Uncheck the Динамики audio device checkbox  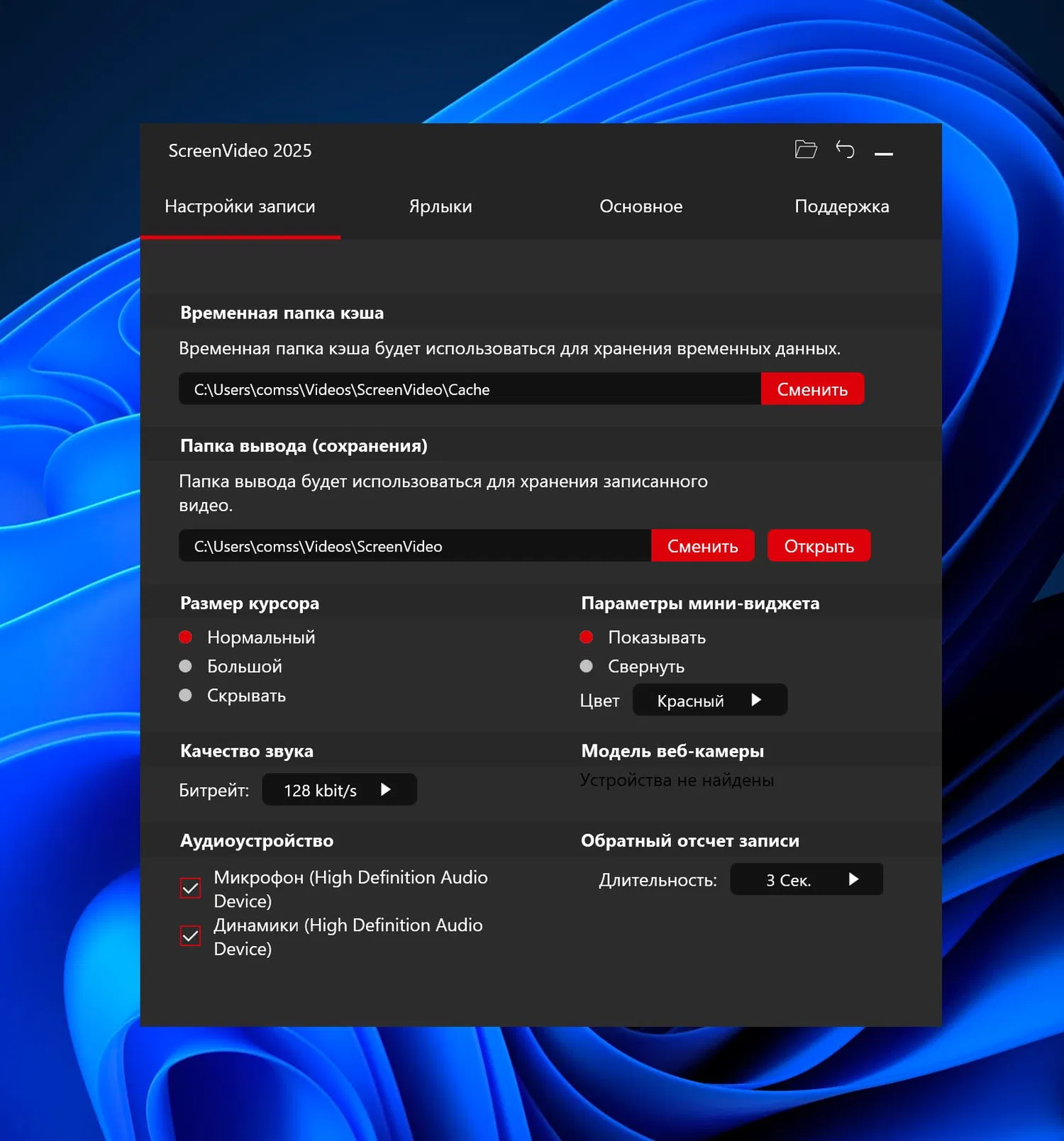click(x=190, y=936)
